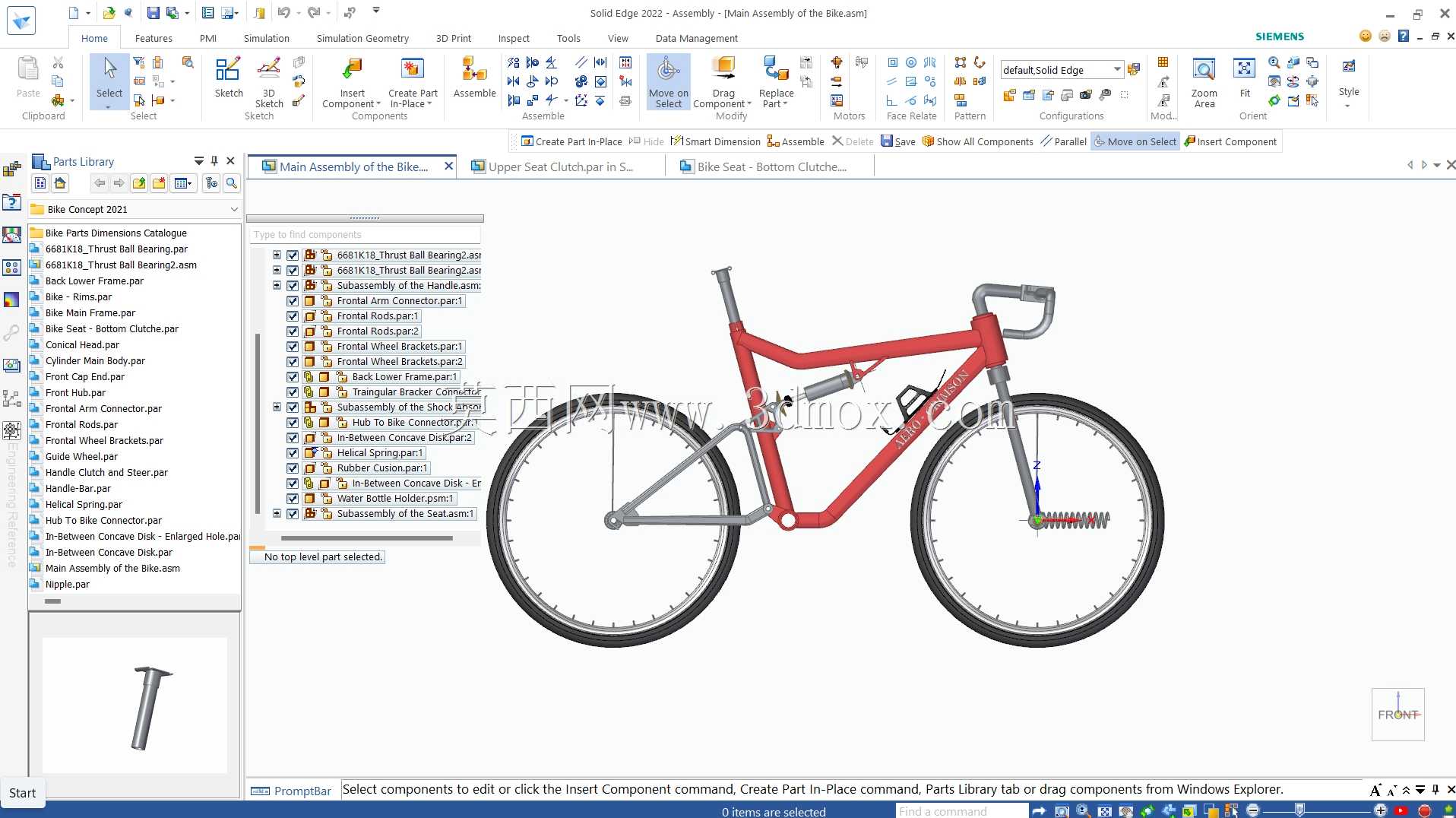The height and width of the screenshot is (818, 1456).
Task: Open the Style view options
Action: pos(1349,82)
